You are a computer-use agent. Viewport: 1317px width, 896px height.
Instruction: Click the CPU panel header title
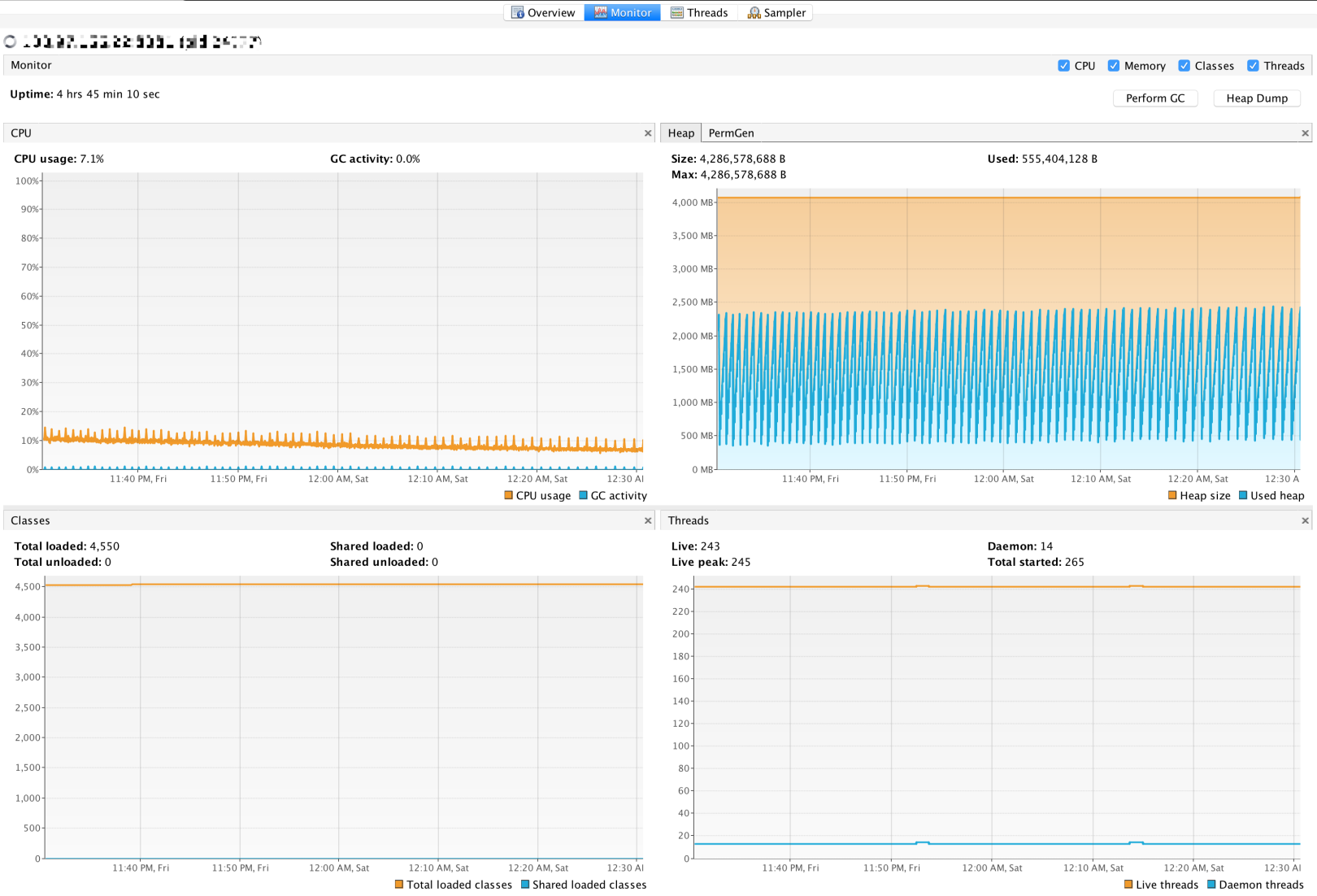click(x=21, y=133)
